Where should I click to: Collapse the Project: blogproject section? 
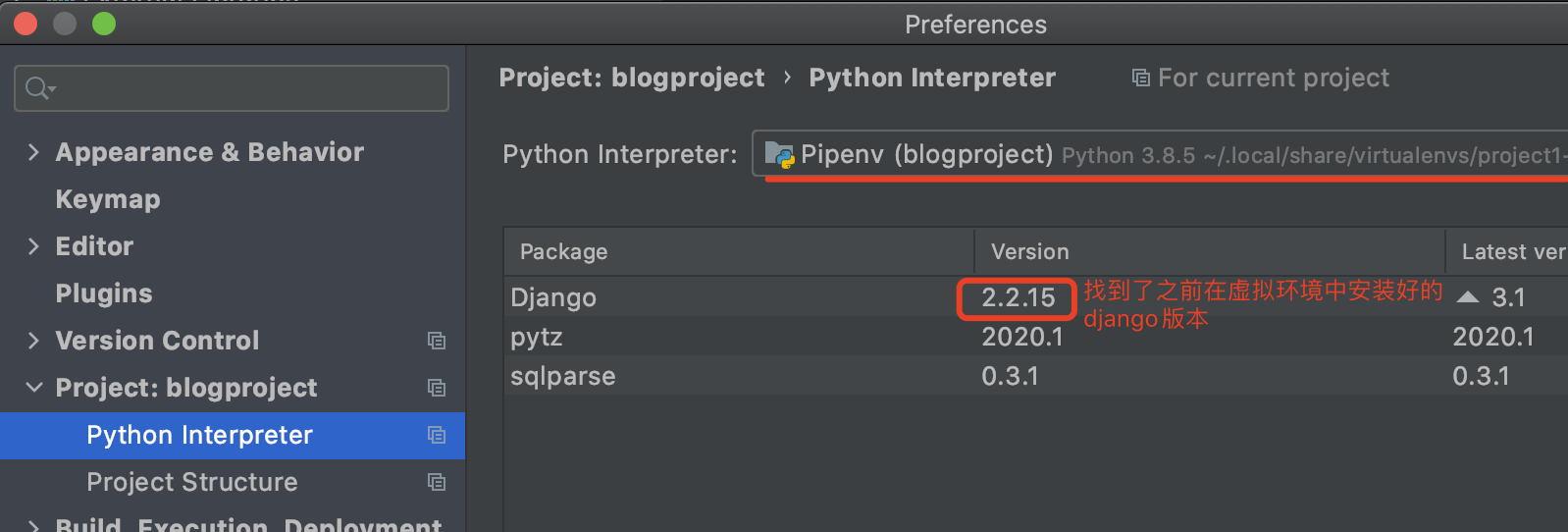34,388
